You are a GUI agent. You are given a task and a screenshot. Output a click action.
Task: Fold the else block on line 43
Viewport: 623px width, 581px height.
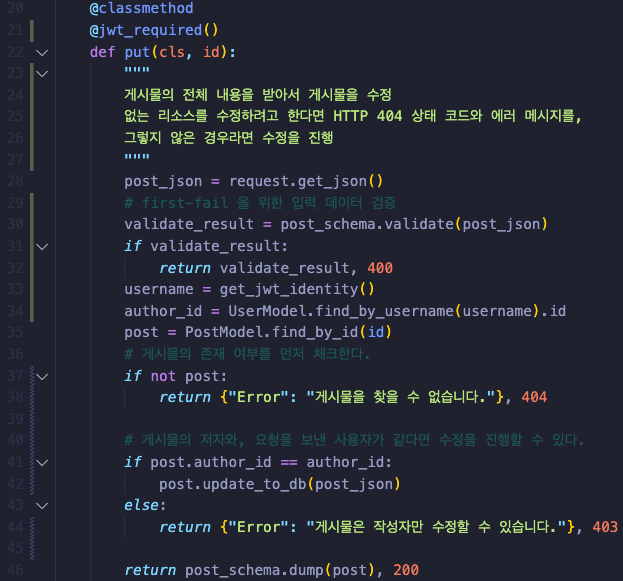tap(42, 506)
